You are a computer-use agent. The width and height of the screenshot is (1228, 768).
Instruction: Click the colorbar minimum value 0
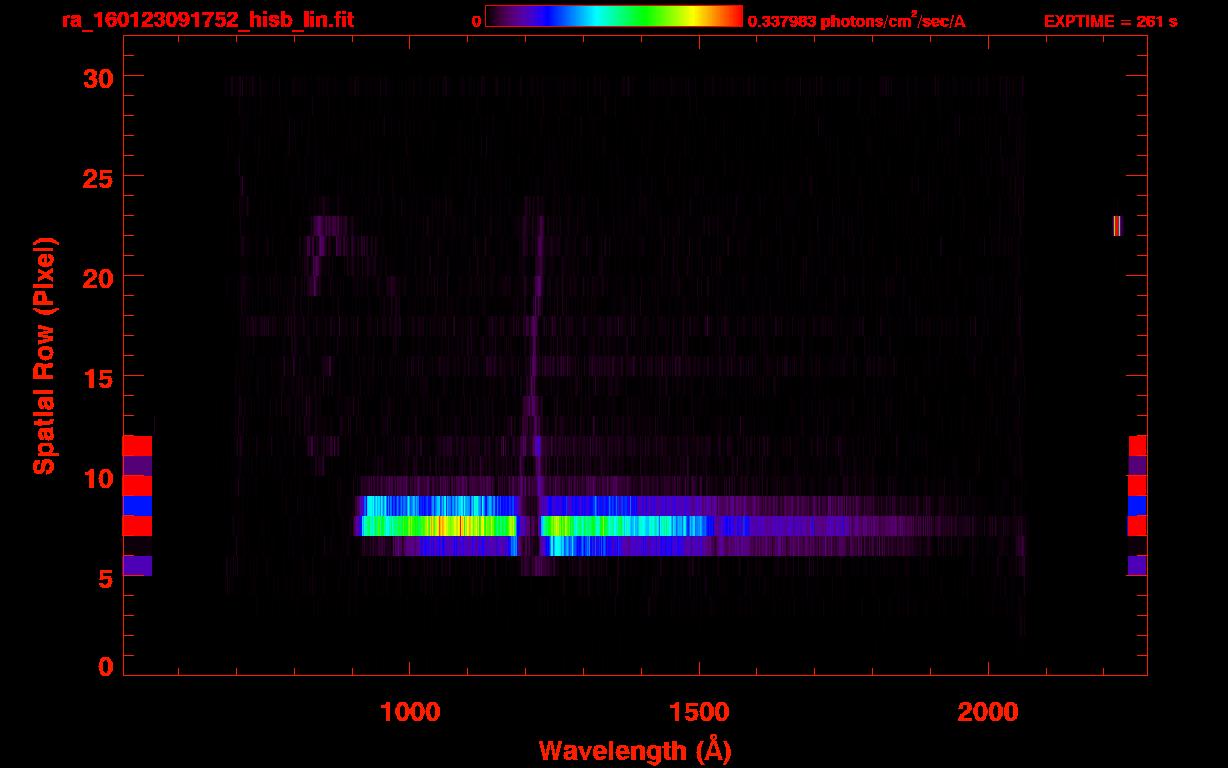pos(477,21)
